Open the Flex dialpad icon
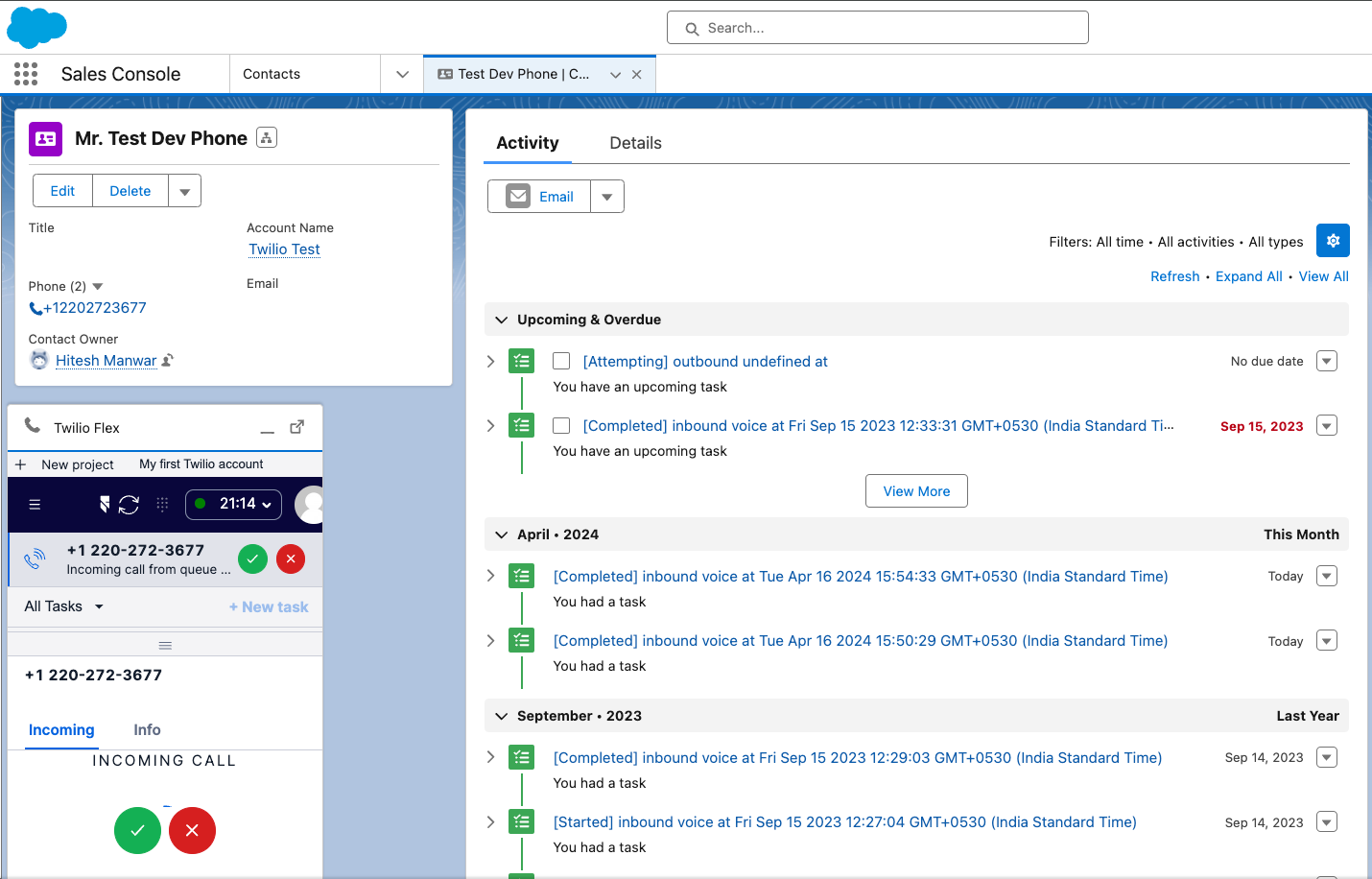This screenshot has width=1372, height=879. [162, 505]
